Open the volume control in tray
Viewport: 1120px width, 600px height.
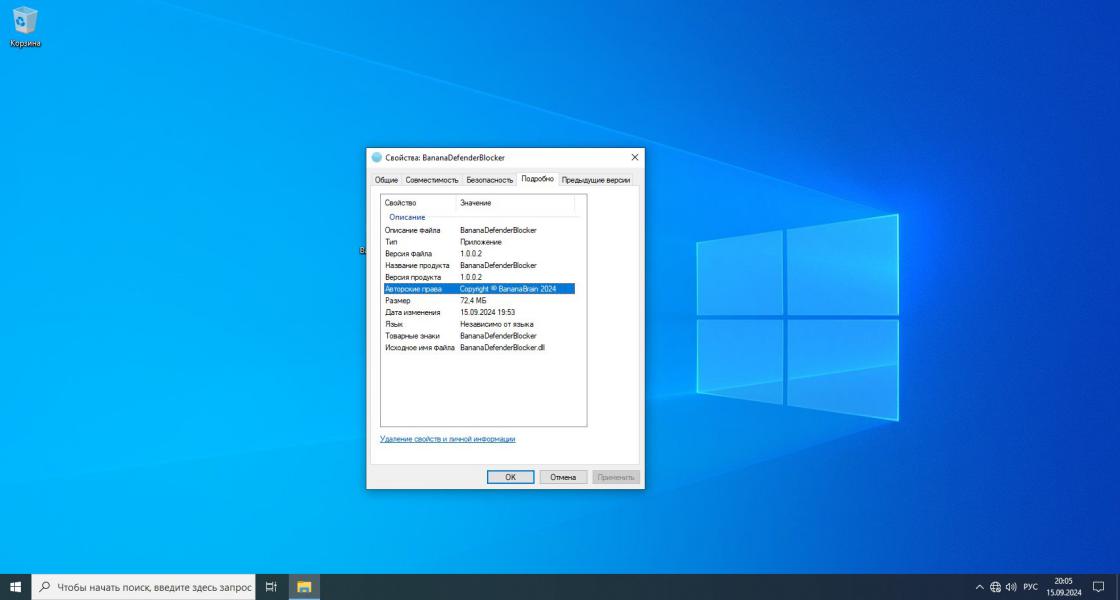pos(1011,587)
